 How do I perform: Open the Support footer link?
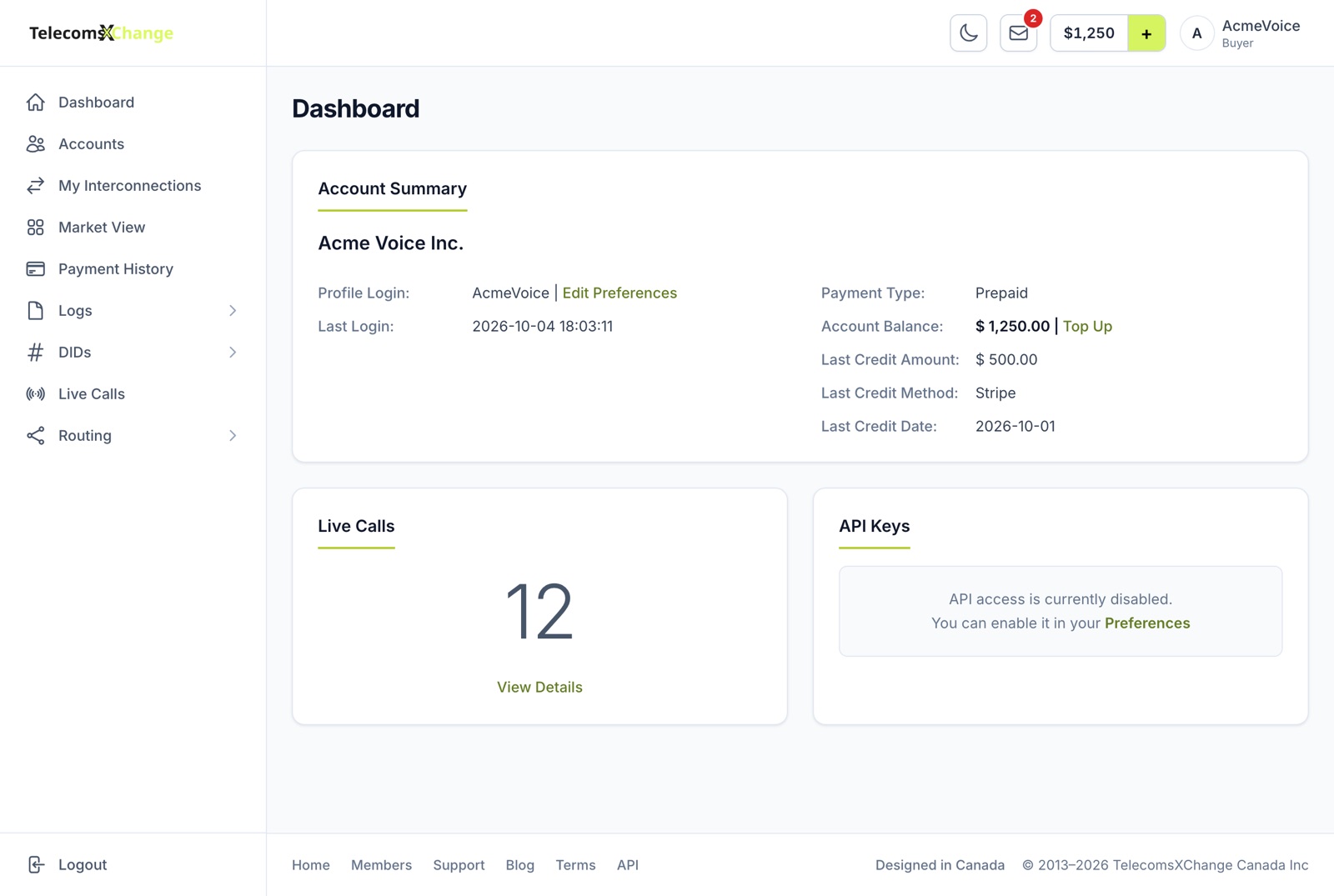(459, 864)
